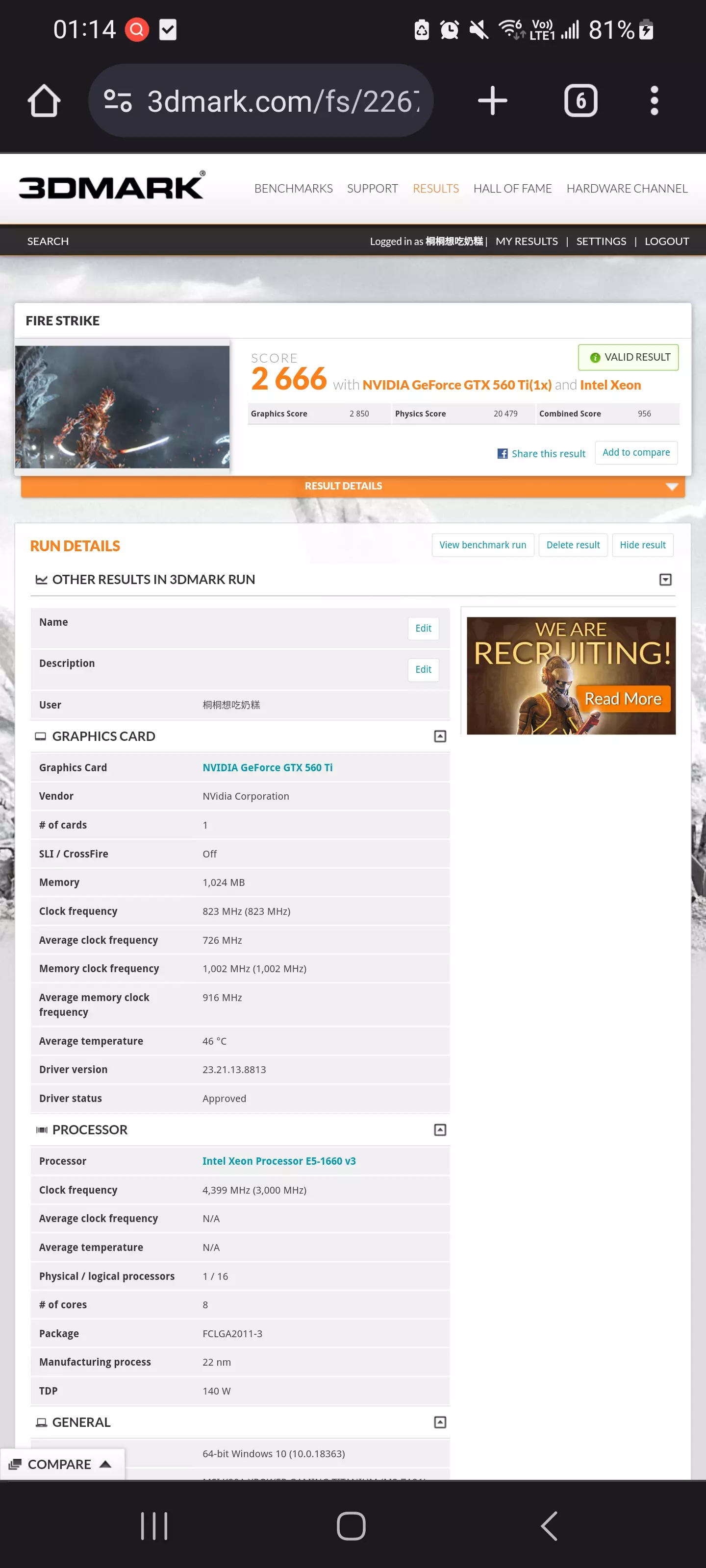Open the Hardware Channel menu

[x=627, y=189]
